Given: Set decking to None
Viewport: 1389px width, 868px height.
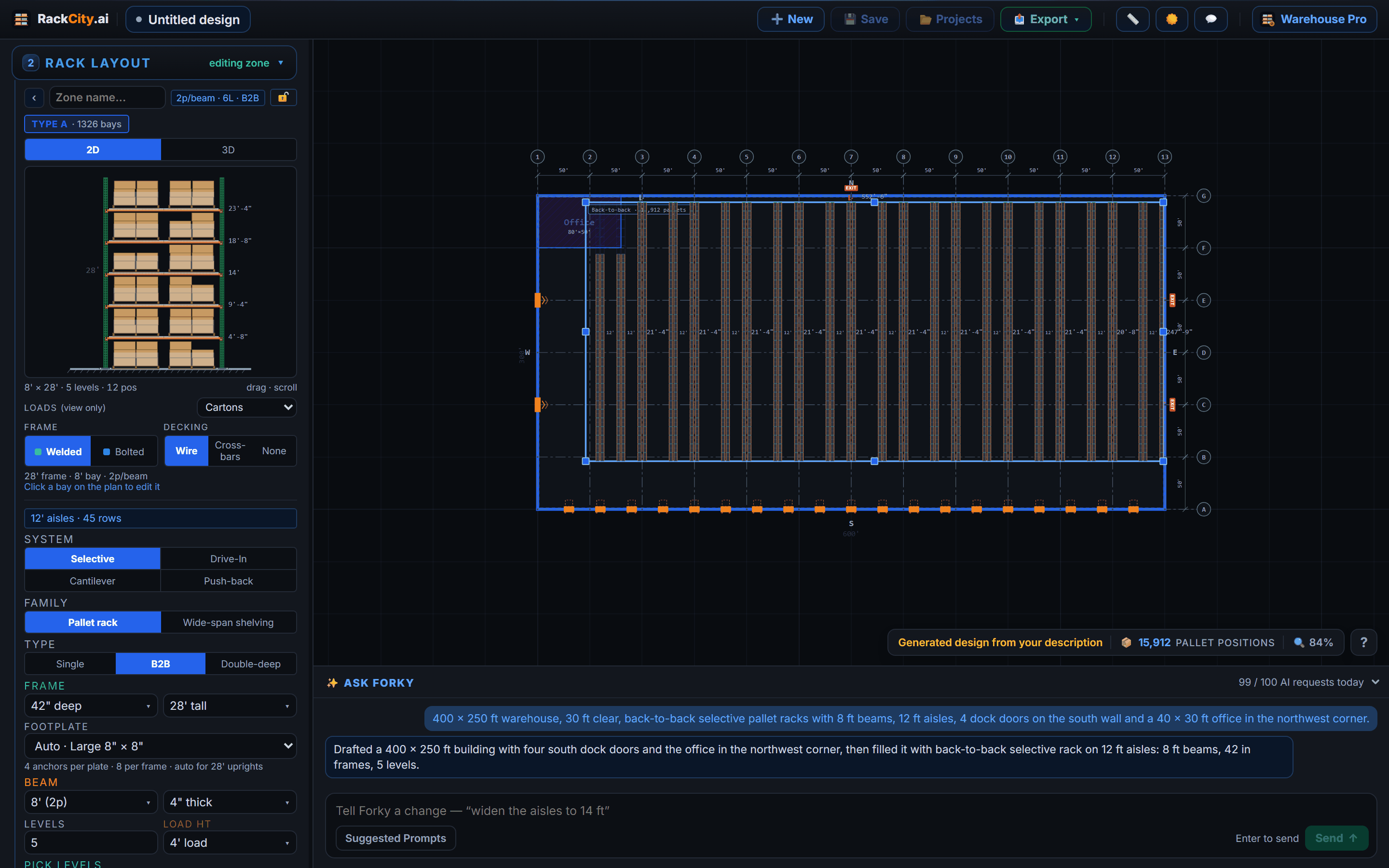Looking at the screenshot, I should (x=274, y=451).
